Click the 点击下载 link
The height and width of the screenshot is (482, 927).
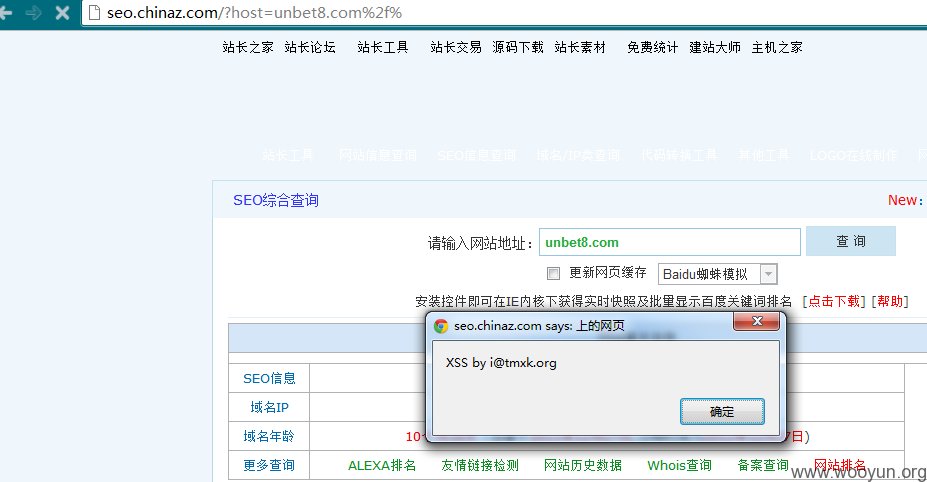click(x=834, y=301)
